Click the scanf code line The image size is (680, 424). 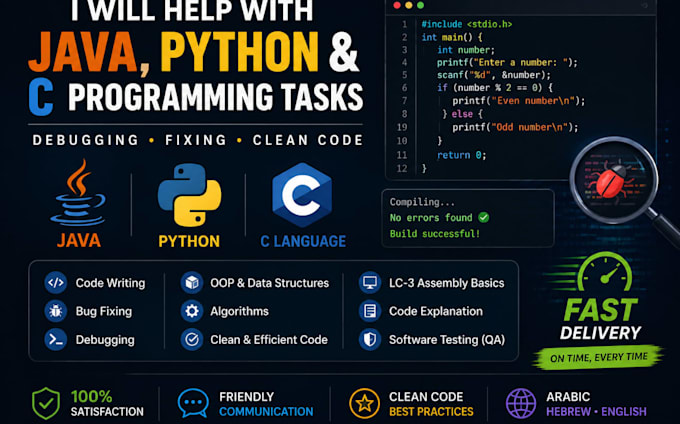coord(494,75)
